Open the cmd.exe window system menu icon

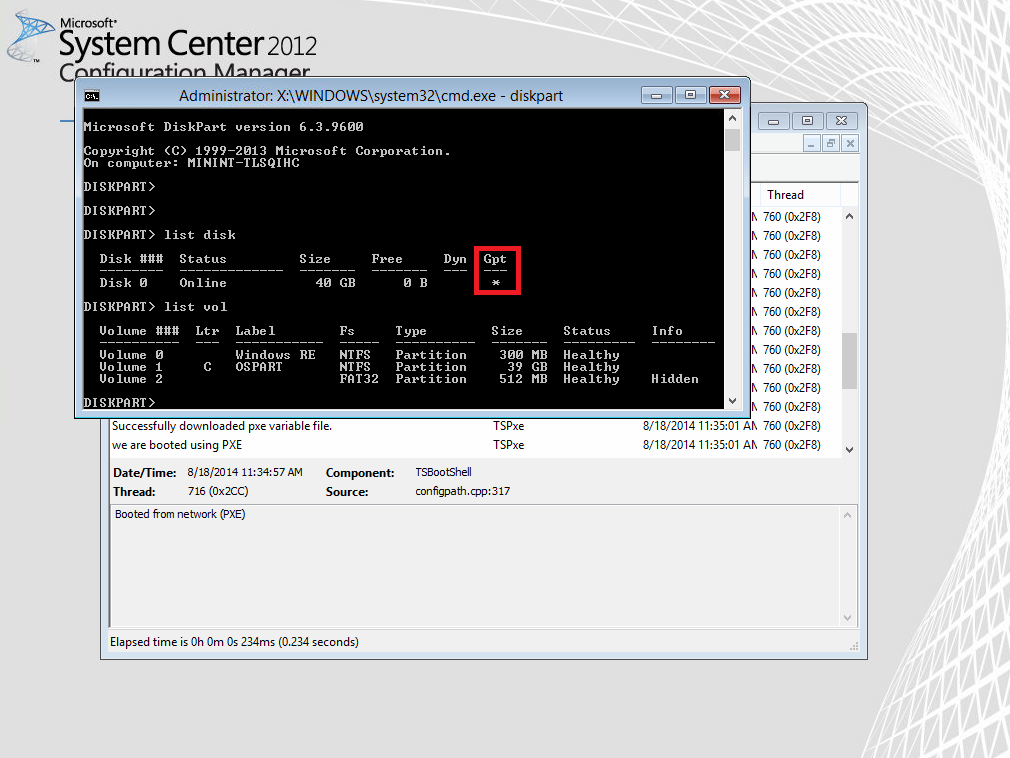[x=91, y=96]
